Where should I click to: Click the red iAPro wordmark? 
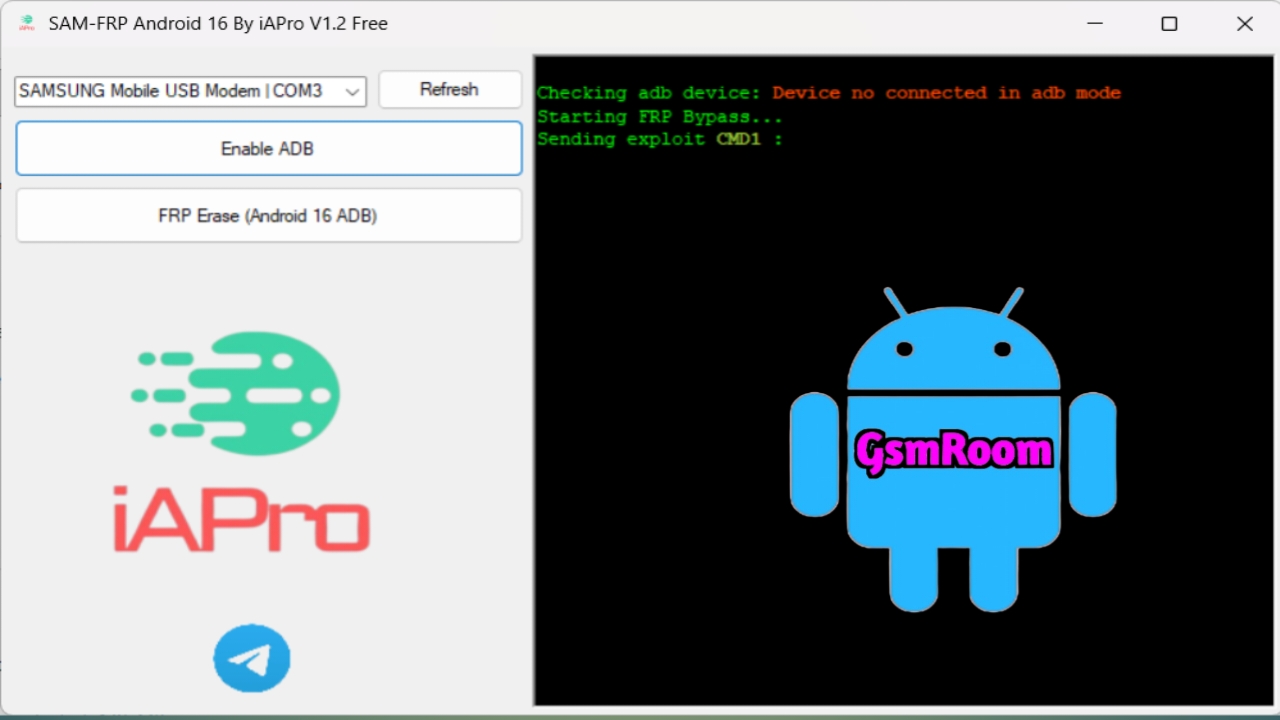point(241,519)
